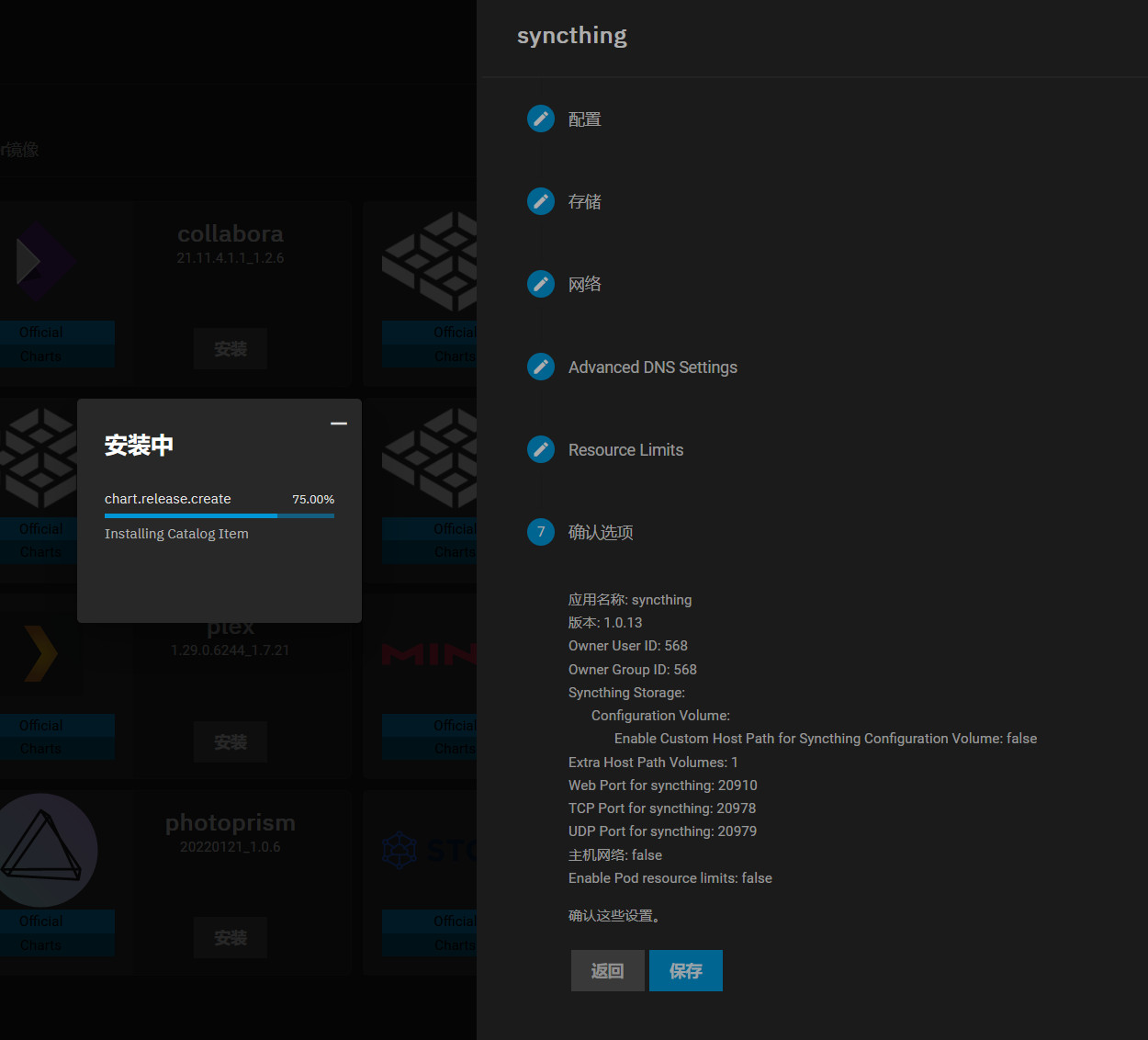The height and width of the screenshot is (1040, 1148).
Task: Click plex version 1.29.0.6244_1.7.21 text
Action: coord(231,650)
